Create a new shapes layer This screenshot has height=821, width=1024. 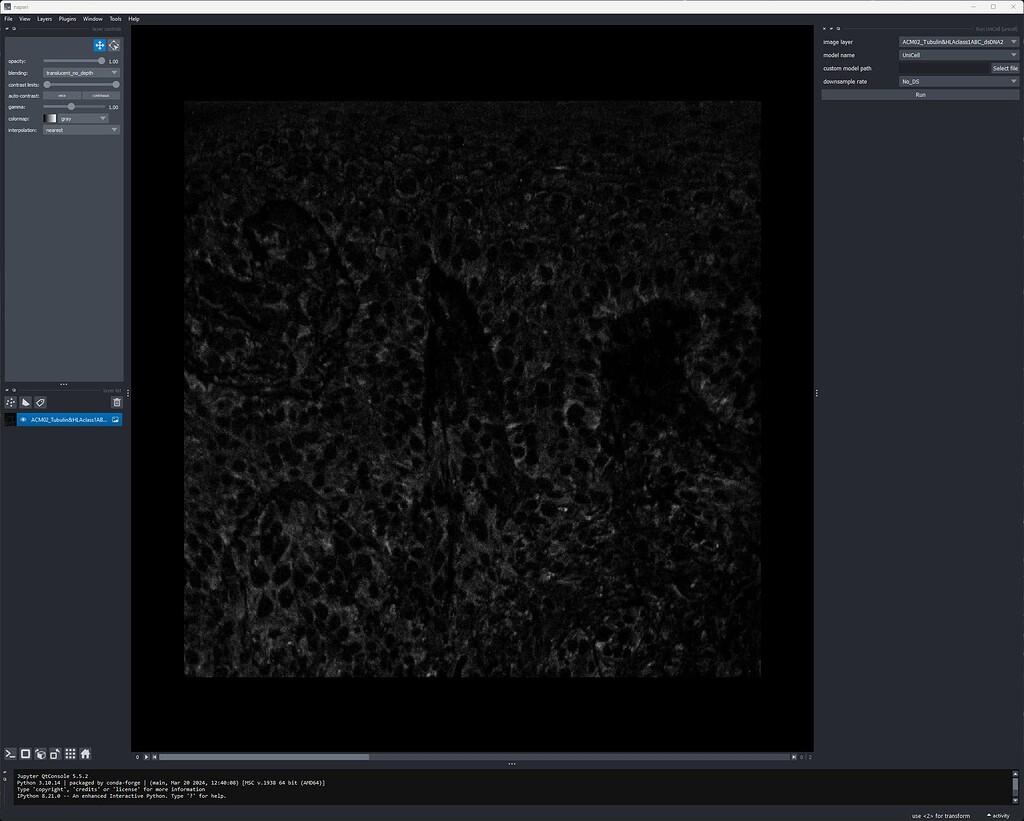[x=26, y=402]
